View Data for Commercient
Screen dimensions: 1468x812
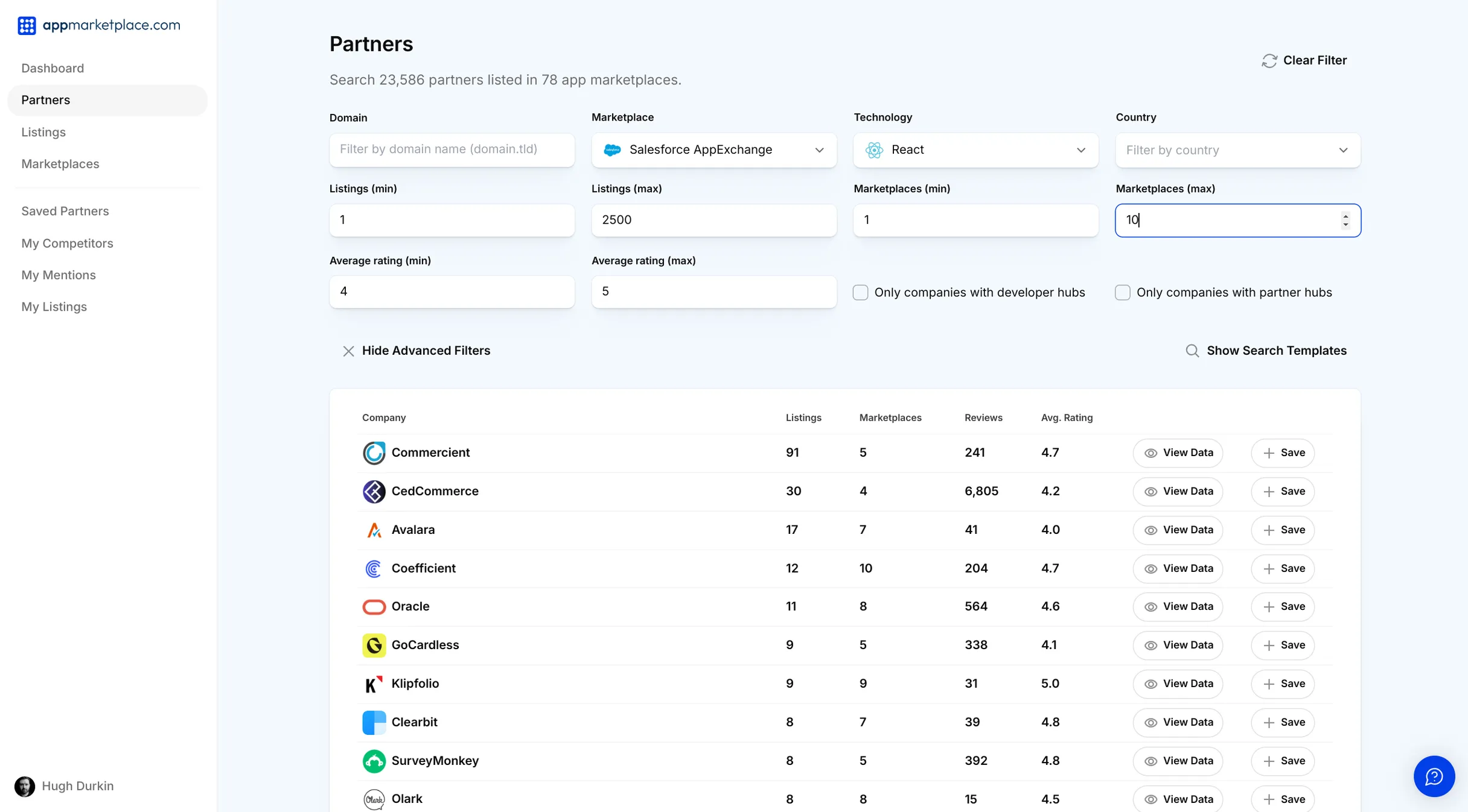pyautogui.click(x=1178, y=453)
